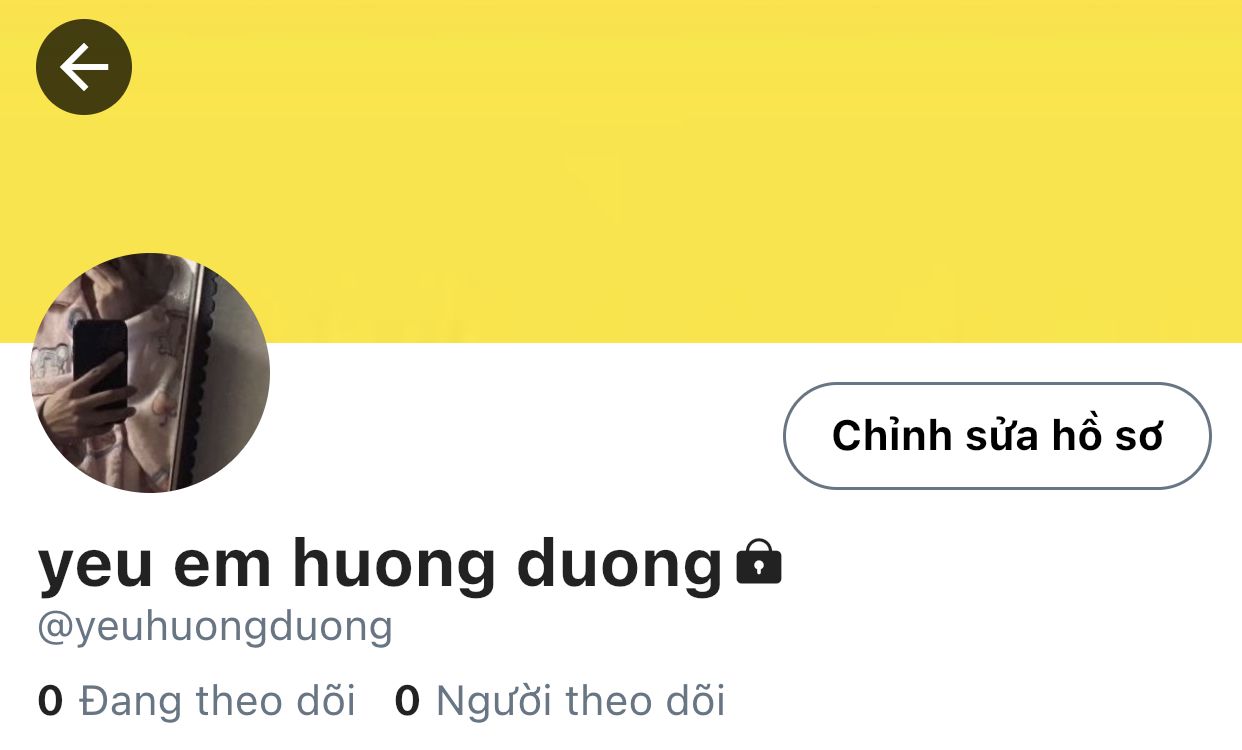Click the padlock icon beside the name

tap(759, 562)
